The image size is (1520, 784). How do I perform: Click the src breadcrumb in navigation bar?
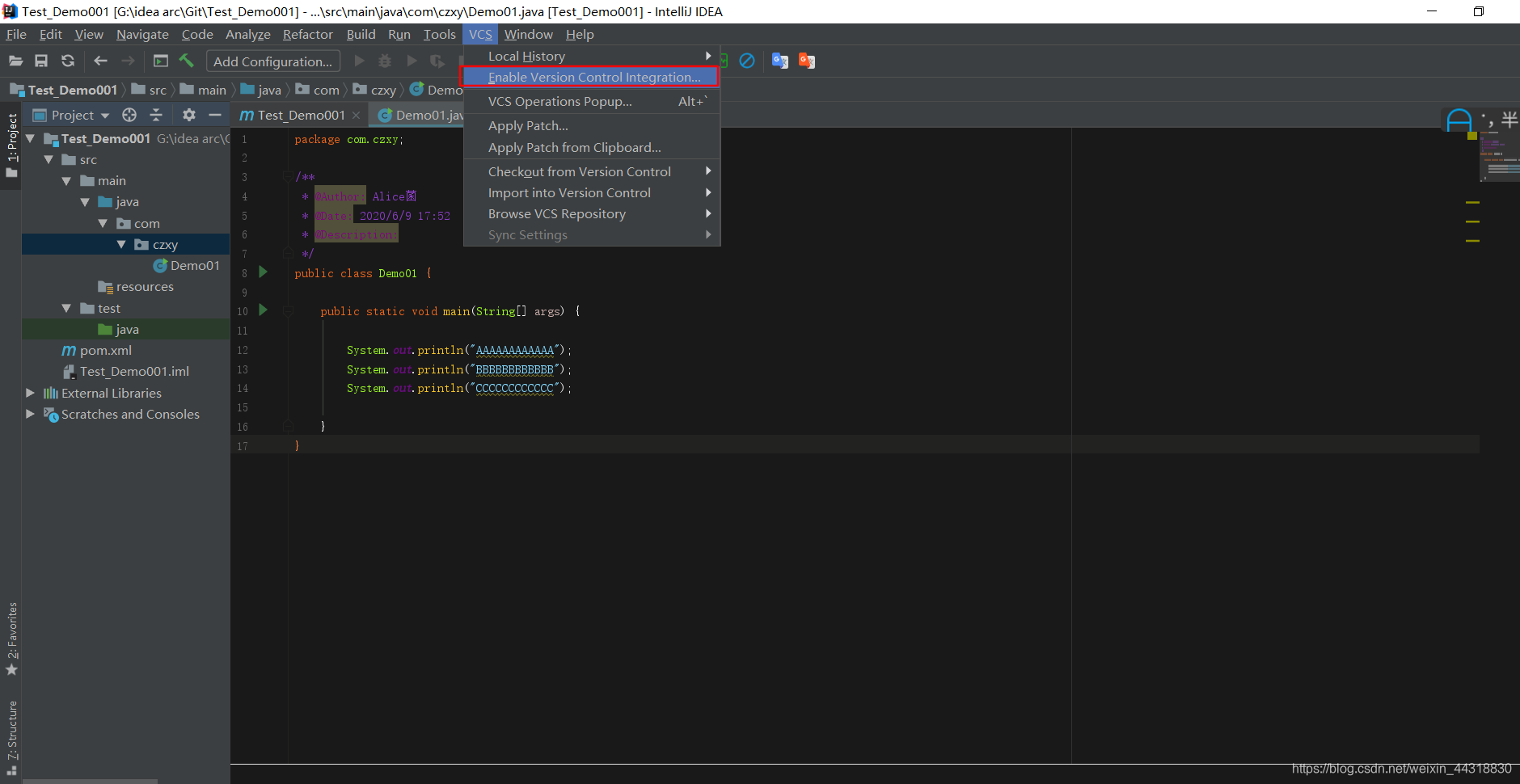150,90
